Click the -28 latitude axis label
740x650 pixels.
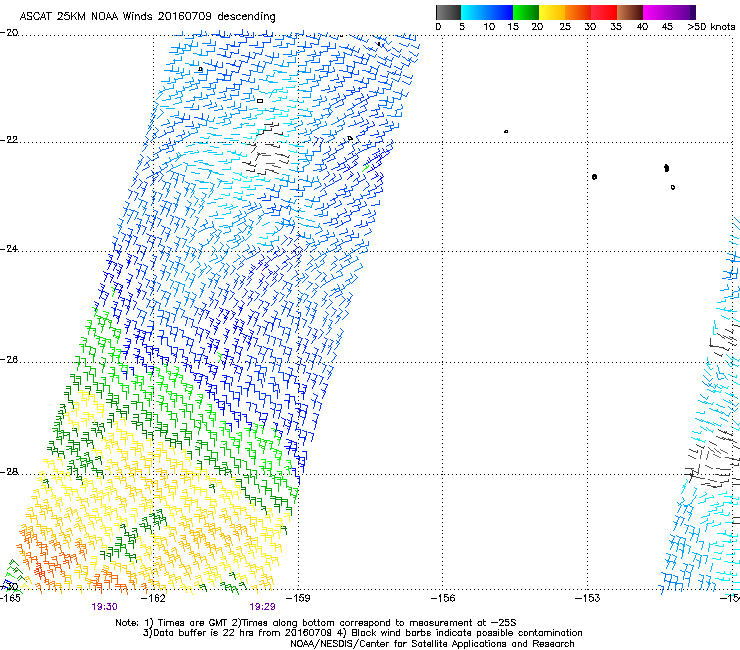(x=9, y=472)
